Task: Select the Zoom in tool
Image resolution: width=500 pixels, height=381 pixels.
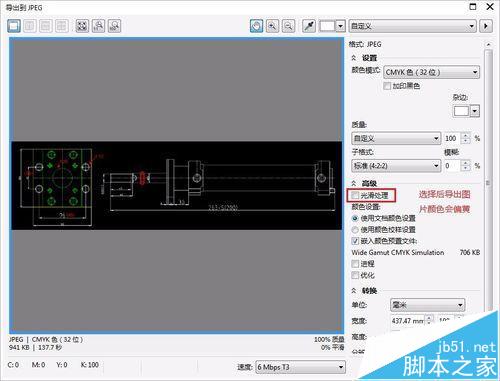Action: click(272, 26)
